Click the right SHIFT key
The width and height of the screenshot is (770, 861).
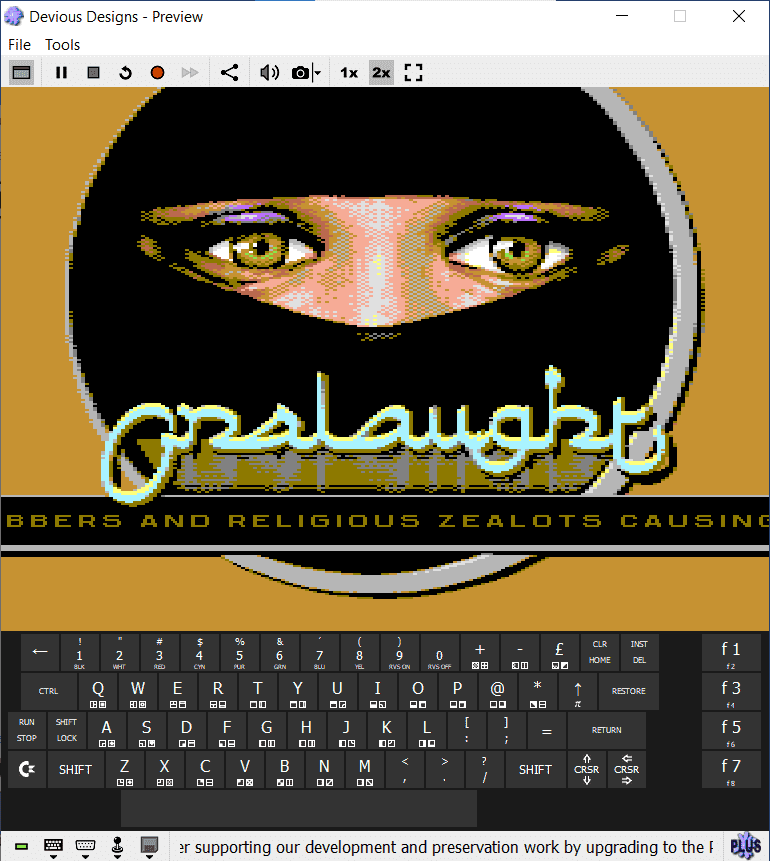(535, 769)
